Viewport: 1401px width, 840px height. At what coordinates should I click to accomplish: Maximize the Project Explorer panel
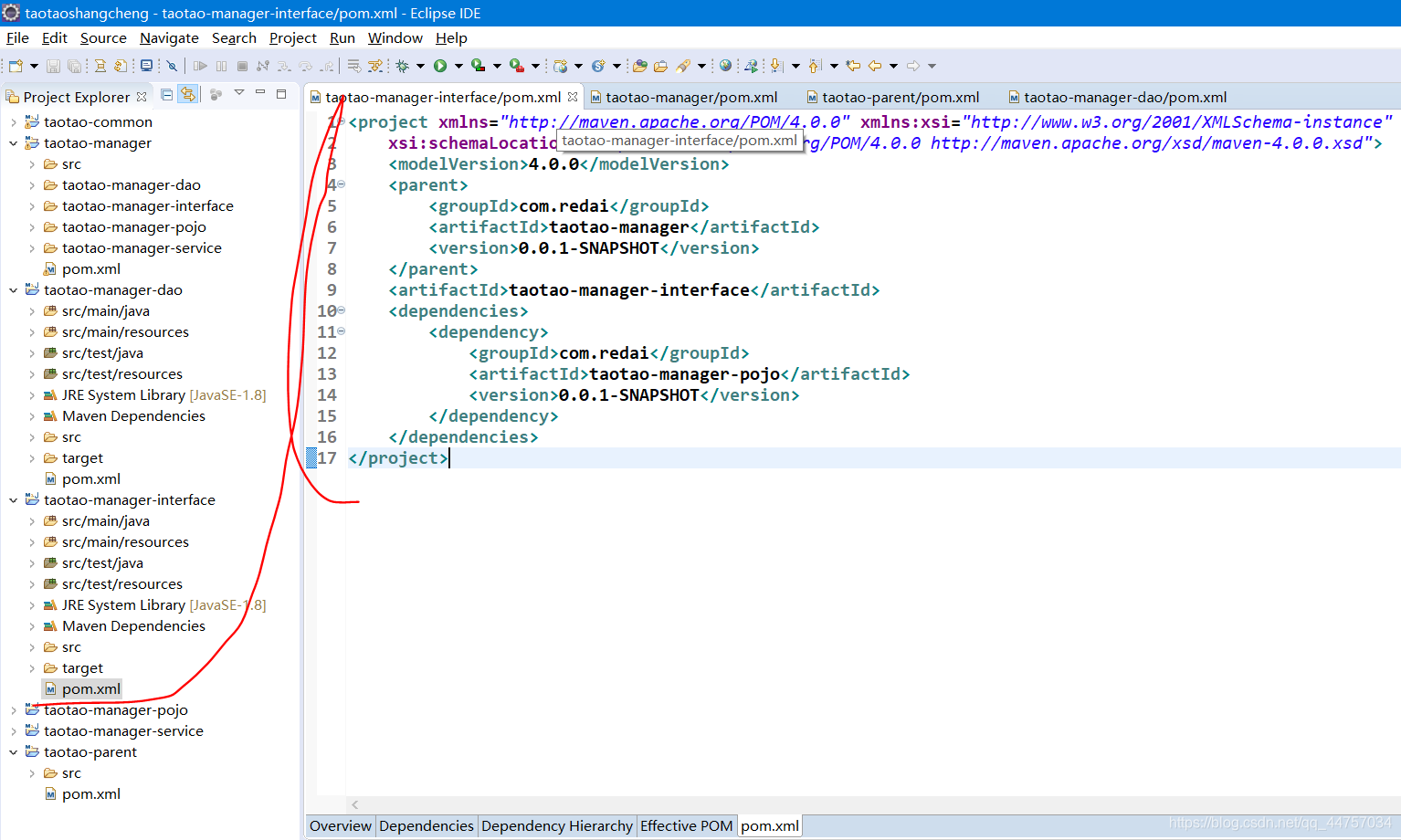click(281, 93)
